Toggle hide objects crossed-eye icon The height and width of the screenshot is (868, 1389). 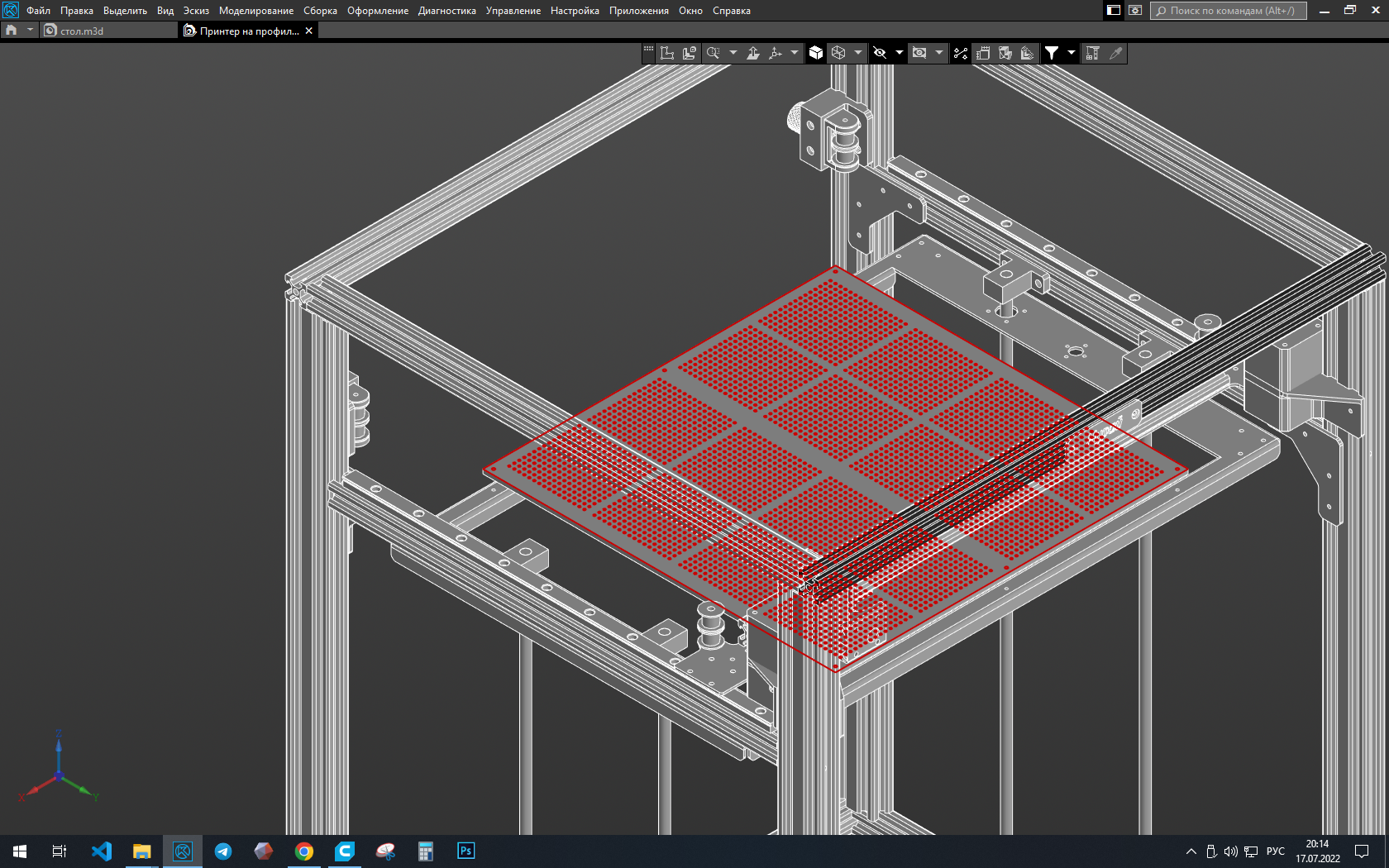tap(880, 53)
